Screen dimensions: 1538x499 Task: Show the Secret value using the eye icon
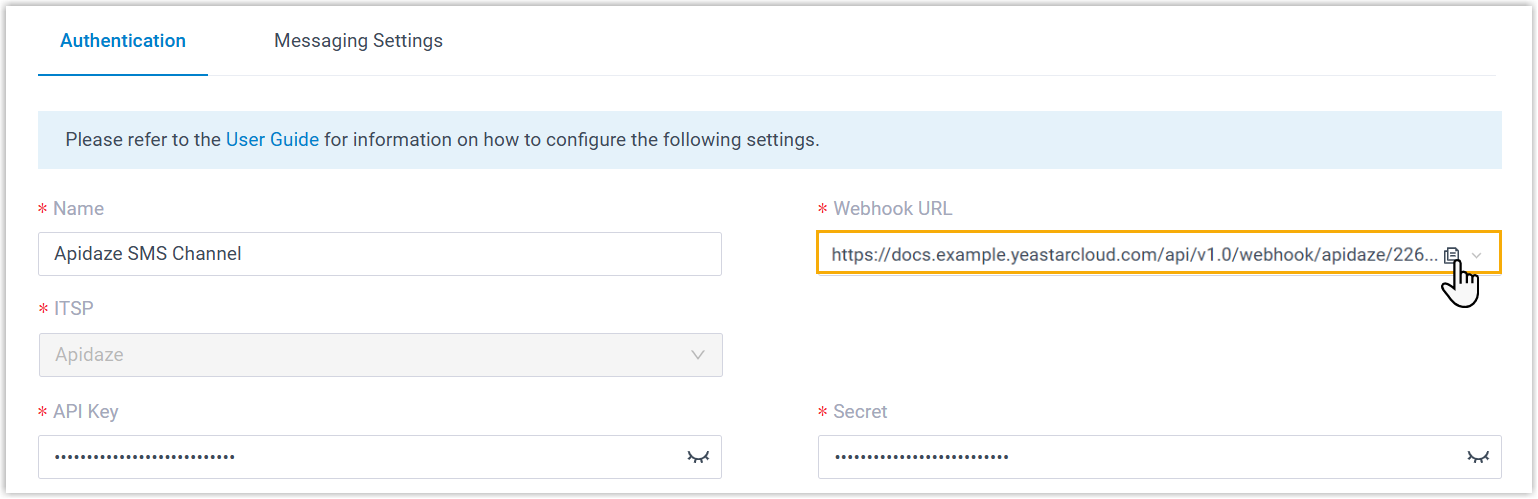[x=1477, y=457]
